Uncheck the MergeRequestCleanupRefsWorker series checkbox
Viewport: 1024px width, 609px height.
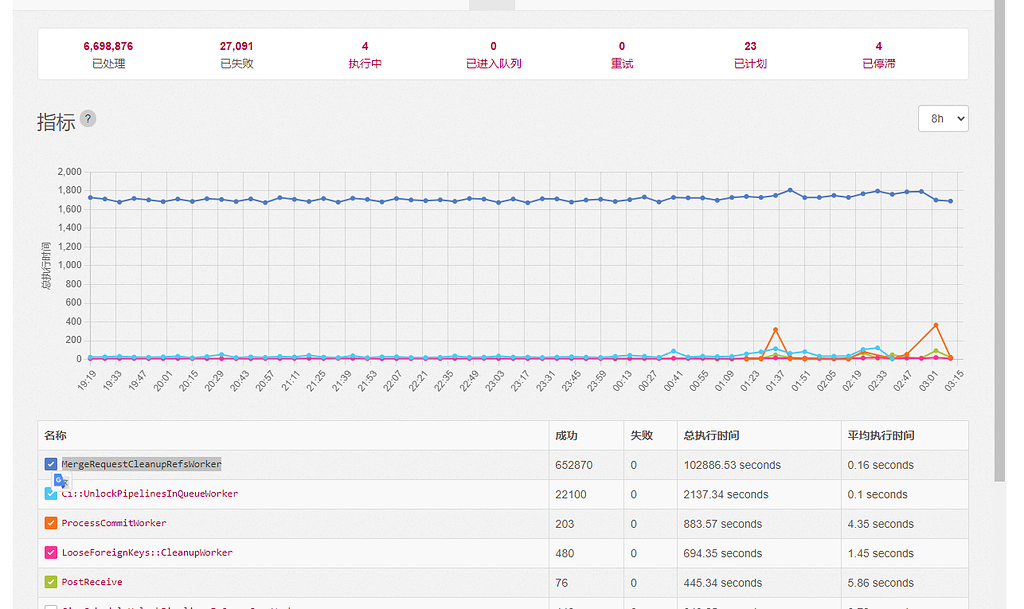point(52,463)
